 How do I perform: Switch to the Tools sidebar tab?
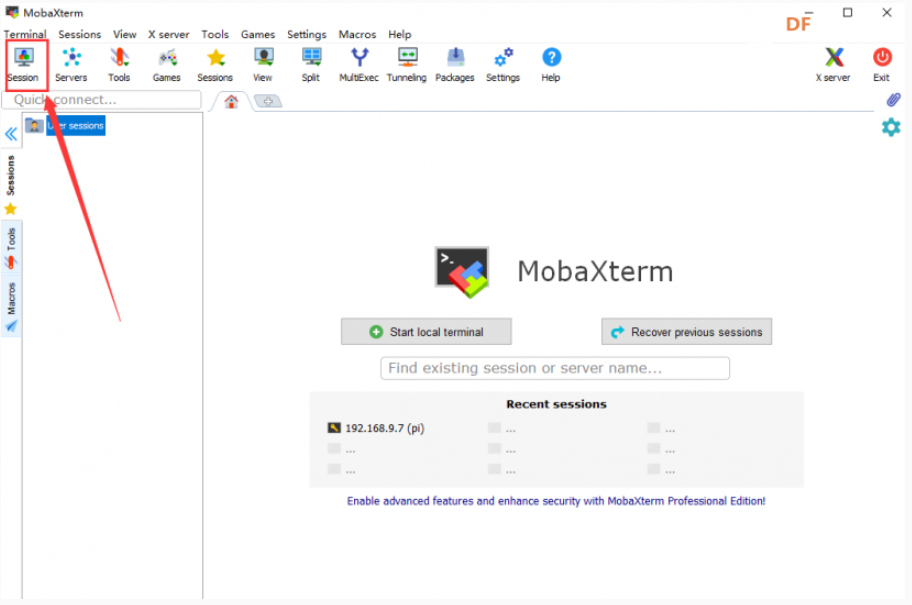pyautogui.click(x=11, y=248)
